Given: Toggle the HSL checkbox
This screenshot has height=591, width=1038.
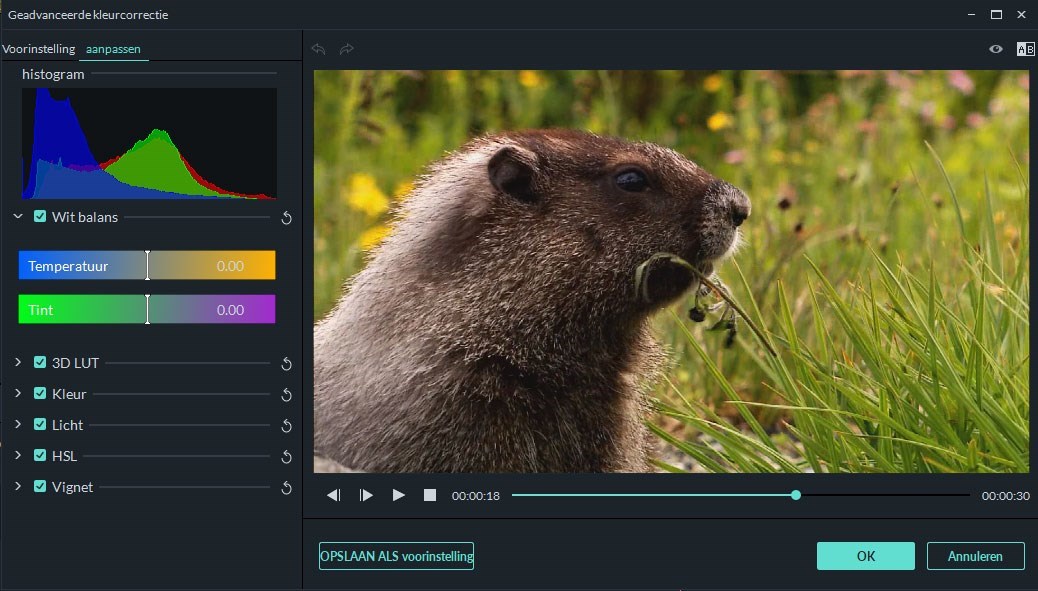Looking at the screenshot, I should pyautogui.click(x=40, y=455).
